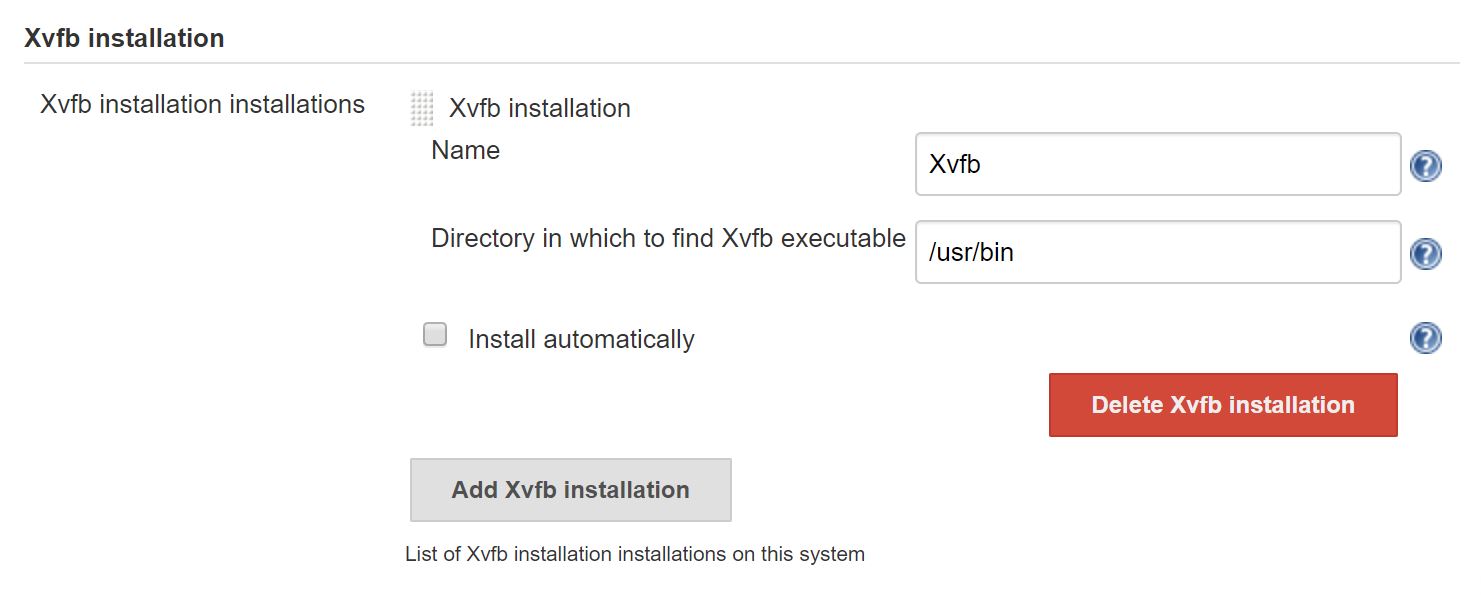Place cursor after /usr/bin path text

pos(1016,253)
